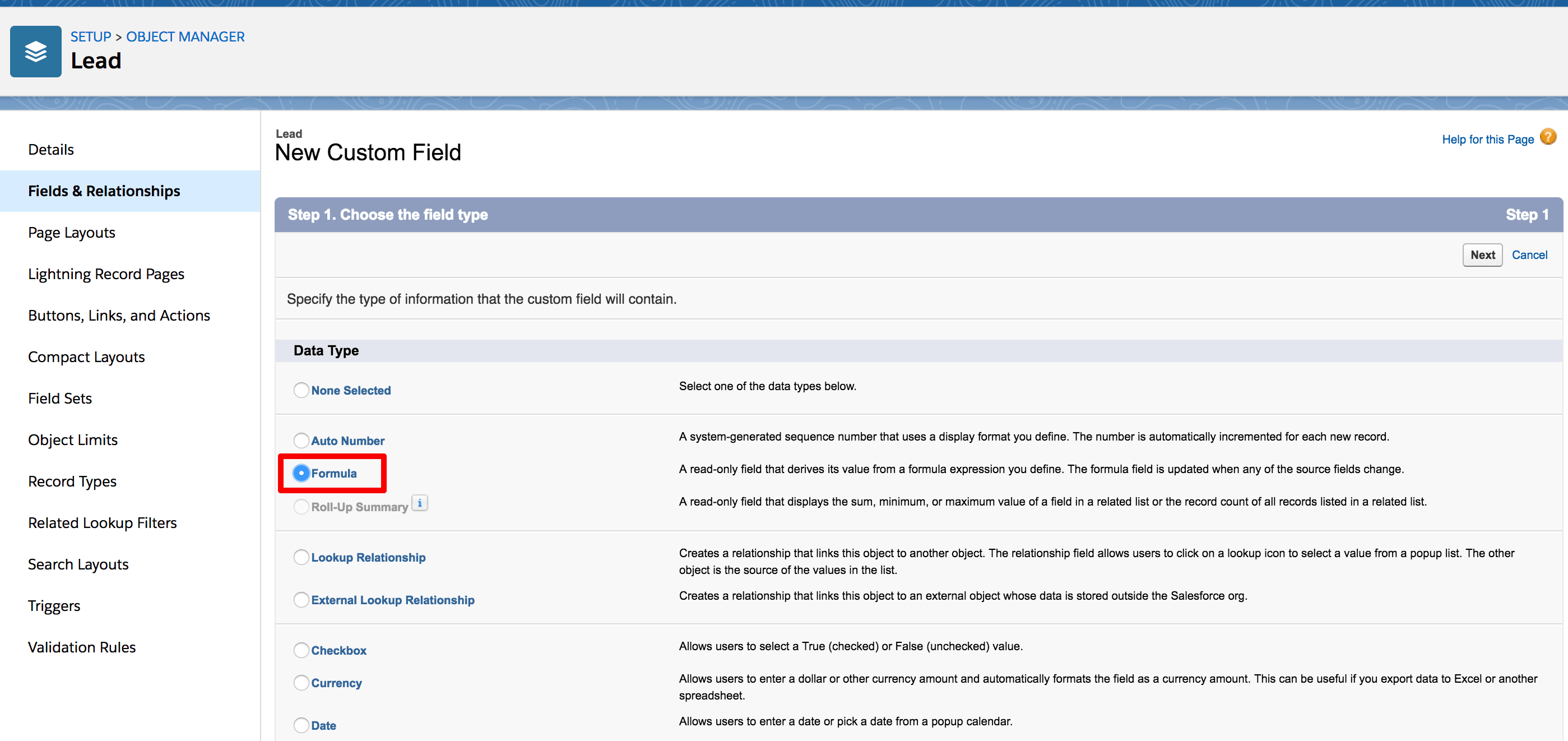Switch to Validation Rules in sidebar

coord(82,647)
